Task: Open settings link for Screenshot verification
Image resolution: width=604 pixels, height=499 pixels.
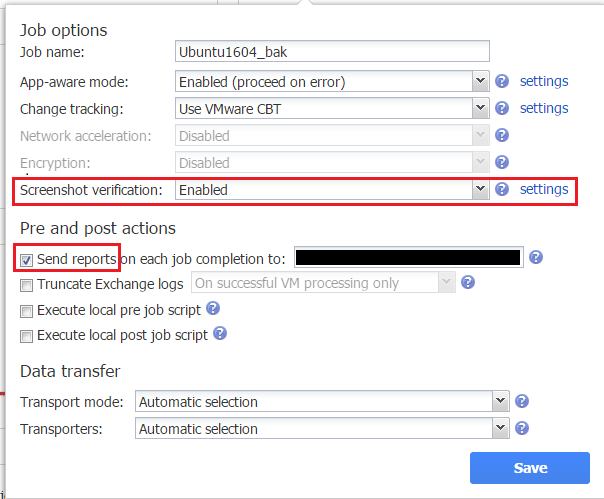Action: coord(544,188)
